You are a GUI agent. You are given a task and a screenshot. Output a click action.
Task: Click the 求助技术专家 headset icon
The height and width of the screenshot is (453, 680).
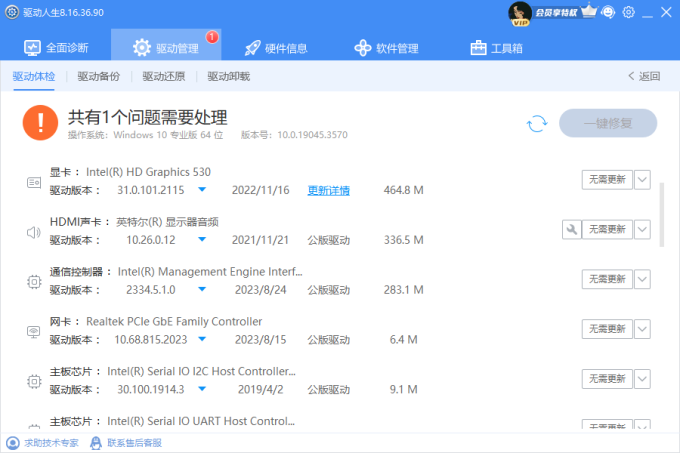(x=13, y=443)
